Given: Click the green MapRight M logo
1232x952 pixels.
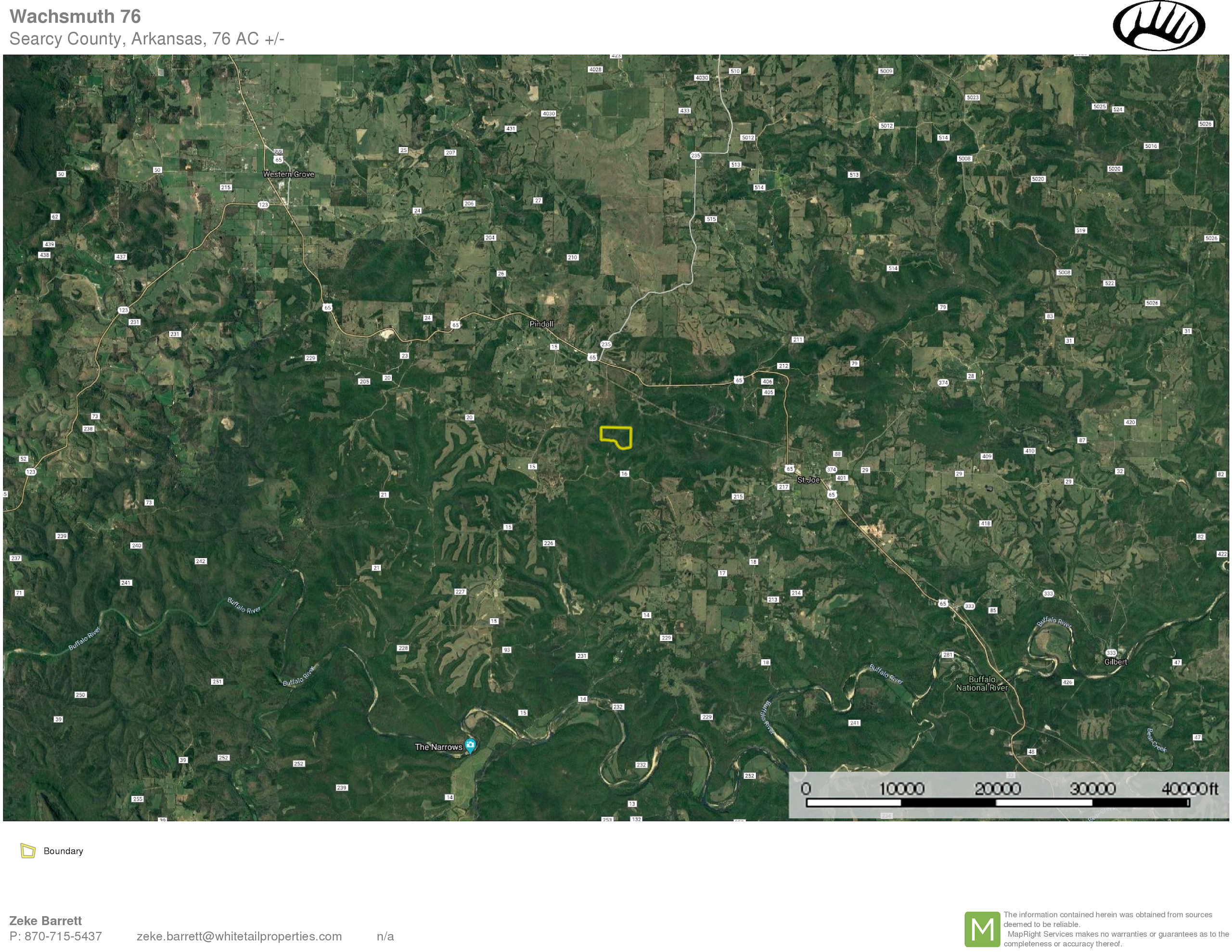Looking at the screenshot, I should [x=982, y=929].
